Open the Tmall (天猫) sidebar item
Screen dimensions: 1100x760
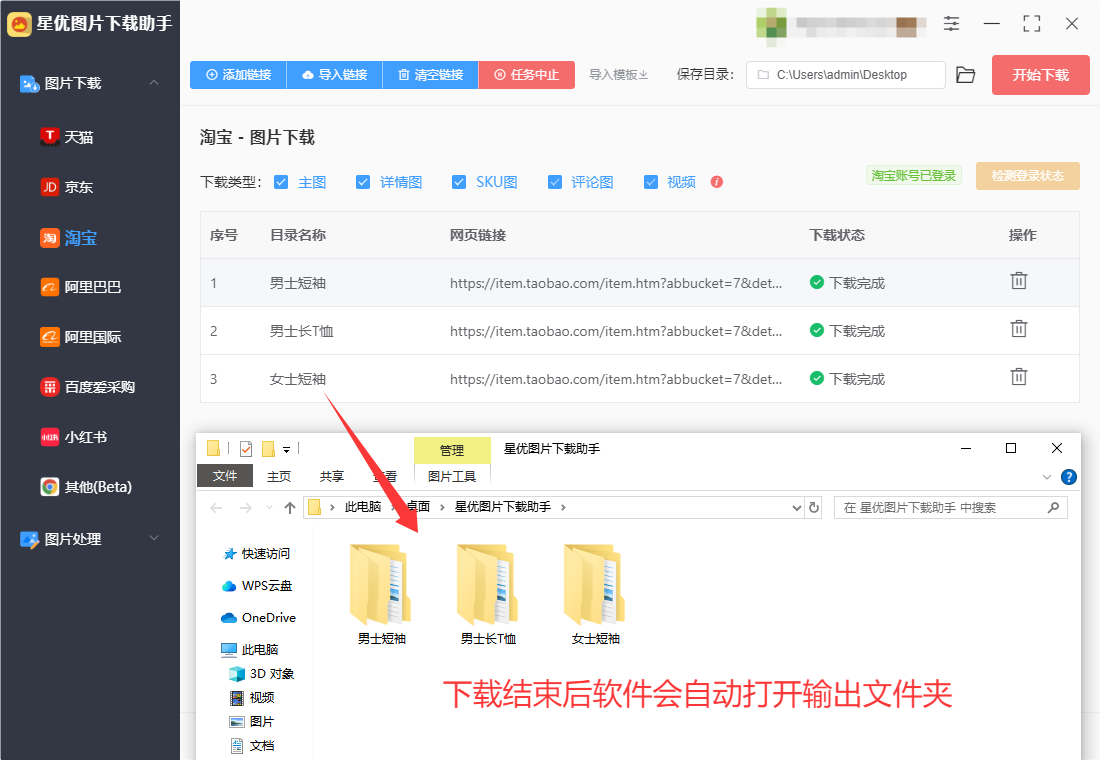[x=67, y=137]
